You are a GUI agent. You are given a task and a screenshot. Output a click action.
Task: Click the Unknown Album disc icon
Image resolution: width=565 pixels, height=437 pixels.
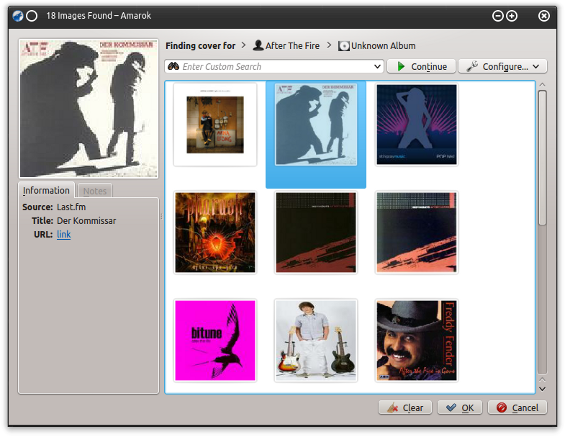344,46
